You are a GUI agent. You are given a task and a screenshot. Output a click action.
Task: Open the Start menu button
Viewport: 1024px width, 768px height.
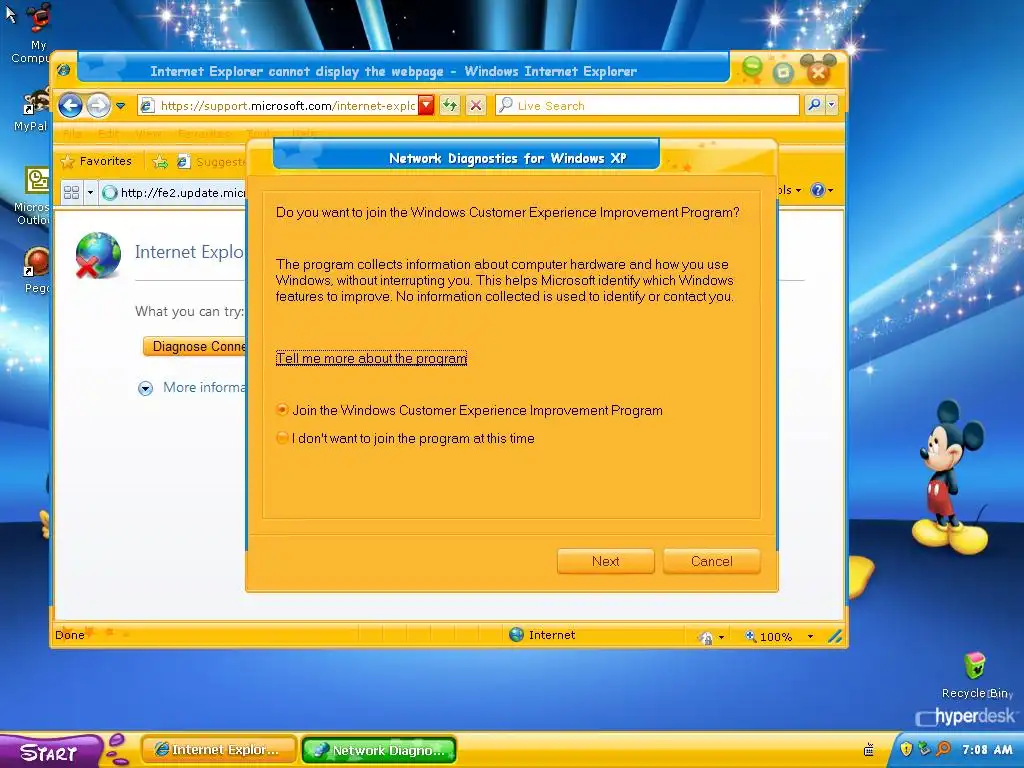[x=50, y=752]
